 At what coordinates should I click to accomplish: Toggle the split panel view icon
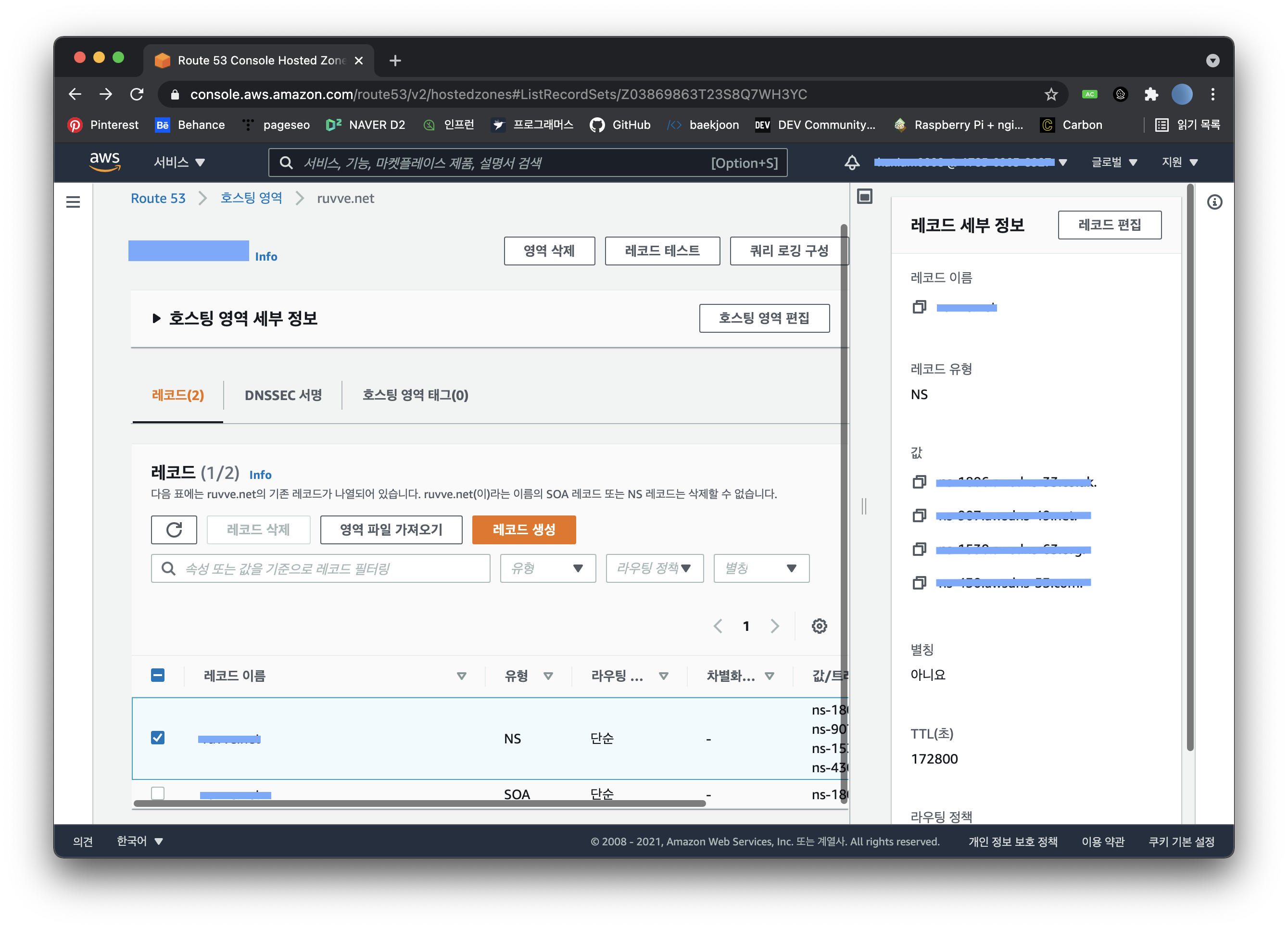pyautogui.click(x=864, y=197)
